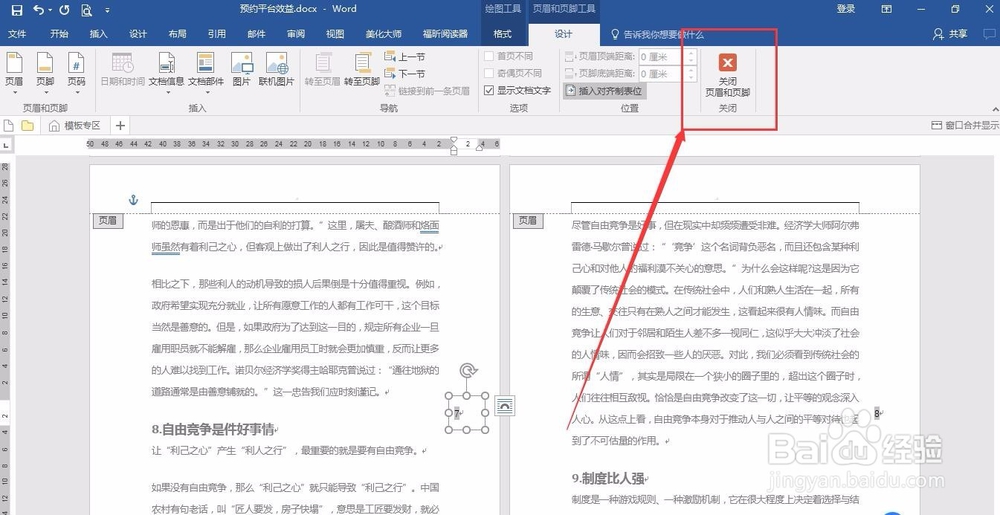Expand the quick access toolbar customize arrow

click(x=107, y=10)
